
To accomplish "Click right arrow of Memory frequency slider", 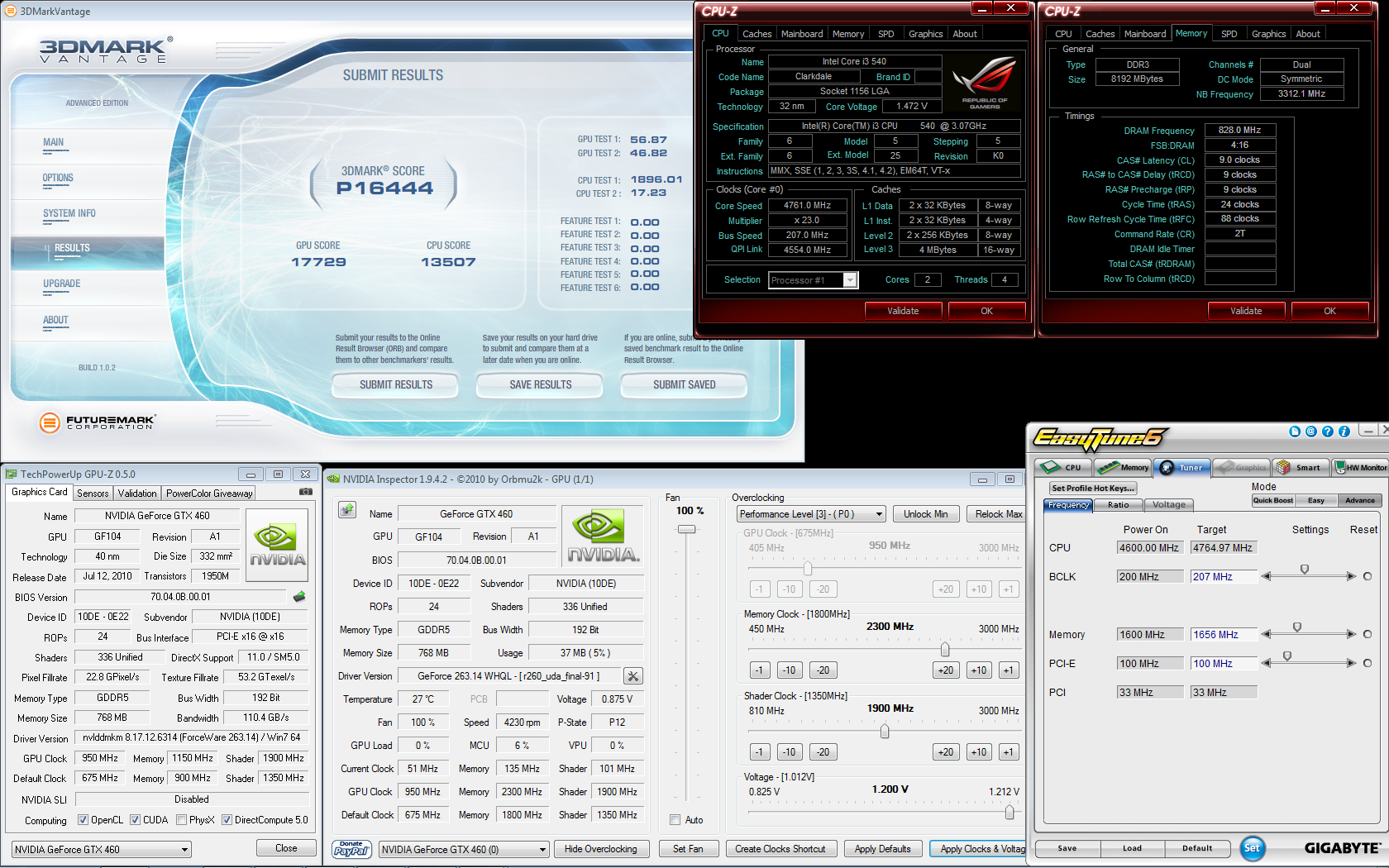I will (1350, 634).
